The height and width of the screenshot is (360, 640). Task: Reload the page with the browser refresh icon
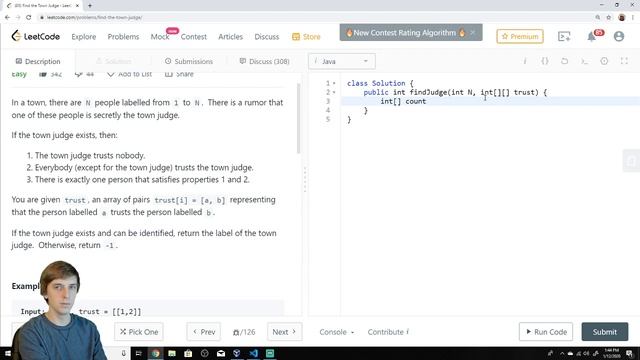29,18
